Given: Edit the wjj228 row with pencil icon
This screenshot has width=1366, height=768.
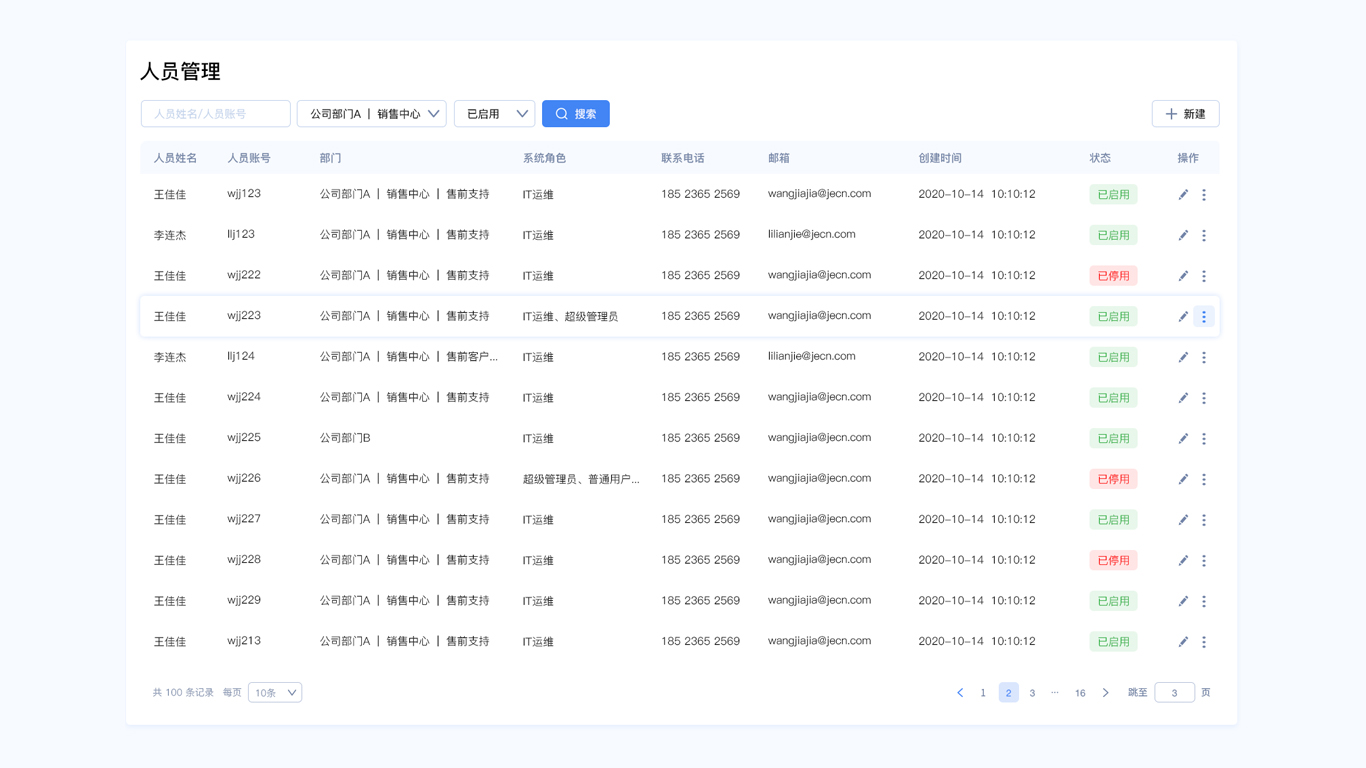Looking at the screenshot, I should [x=1183, y=561].
